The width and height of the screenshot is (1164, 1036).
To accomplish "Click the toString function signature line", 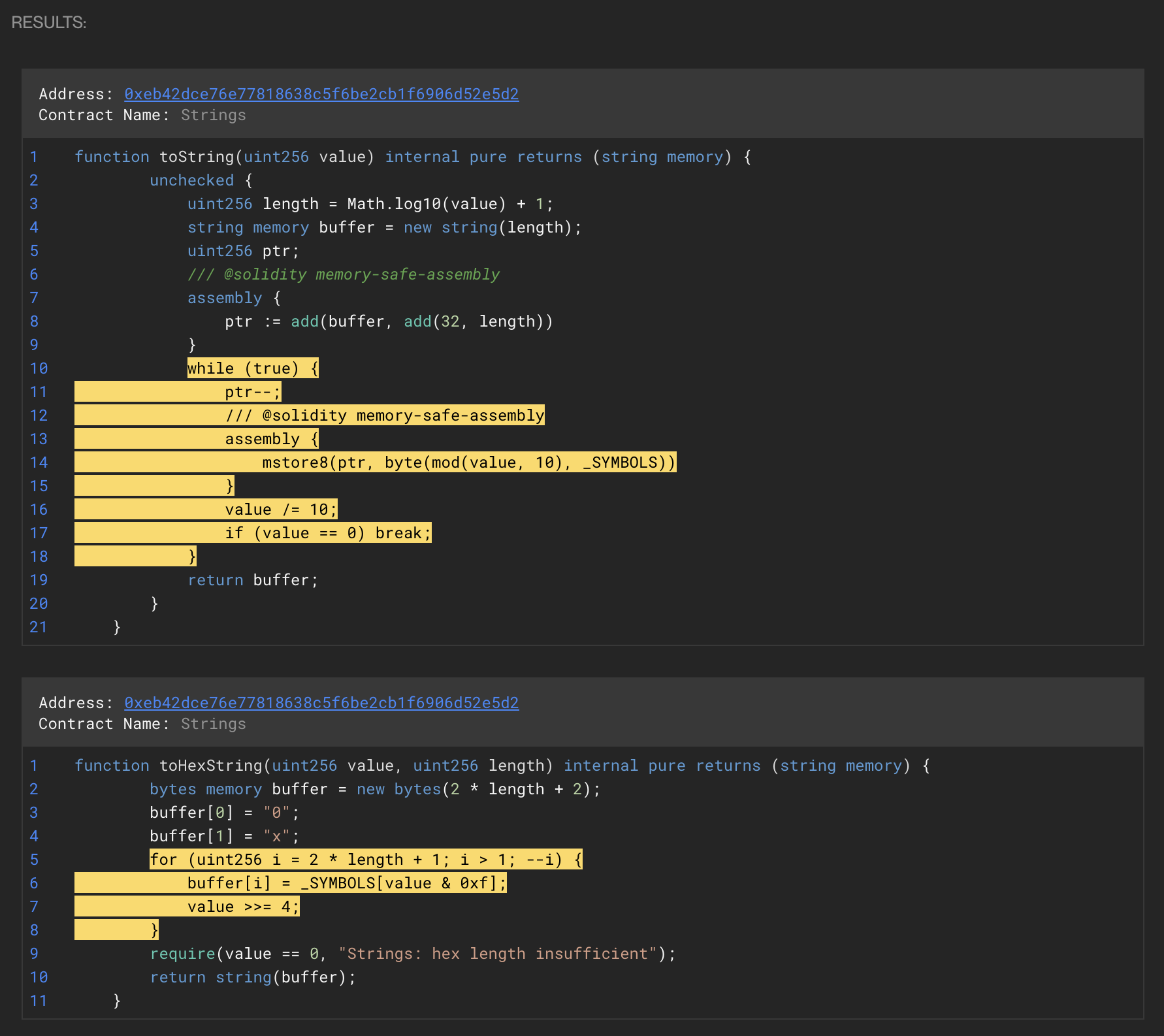I will [x=412, y=157].
